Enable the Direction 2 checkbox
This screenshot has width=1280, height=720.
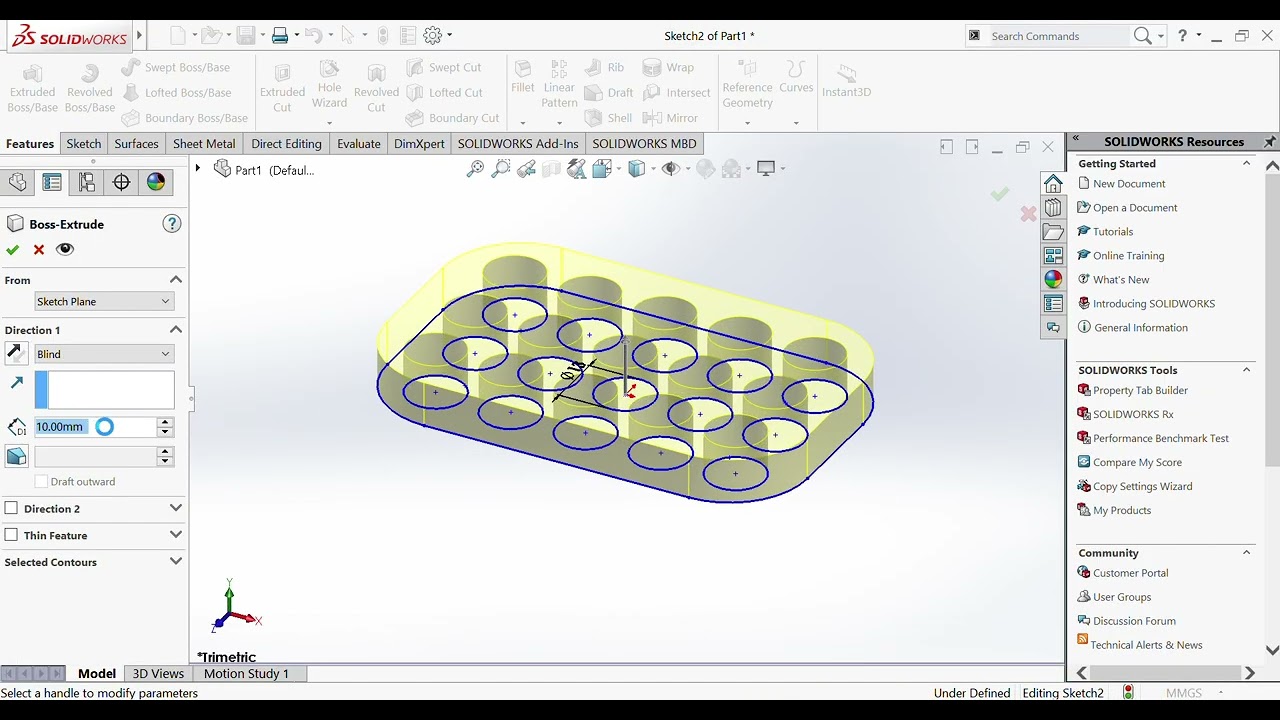coord(11,508)
